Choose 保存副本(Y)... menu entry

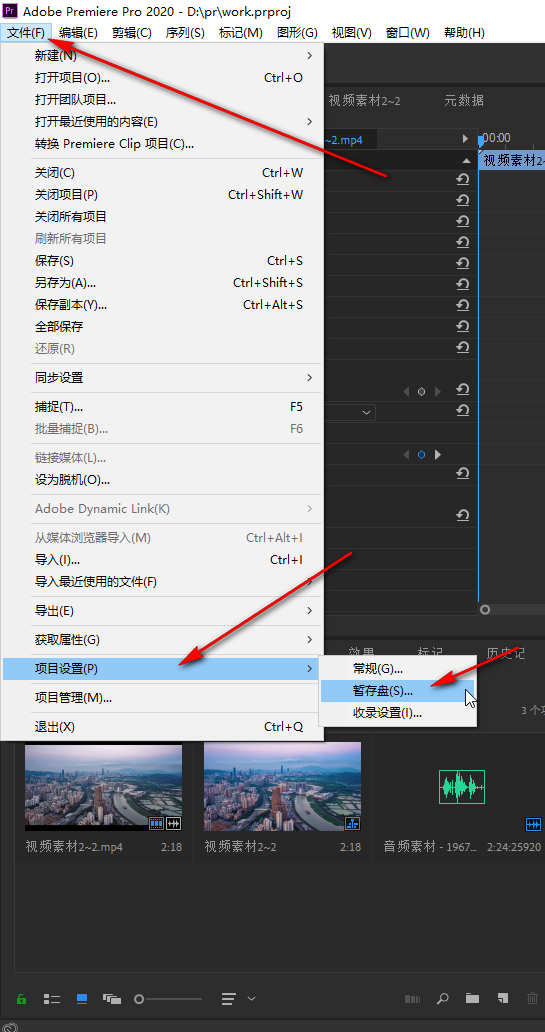pos(163,305)
